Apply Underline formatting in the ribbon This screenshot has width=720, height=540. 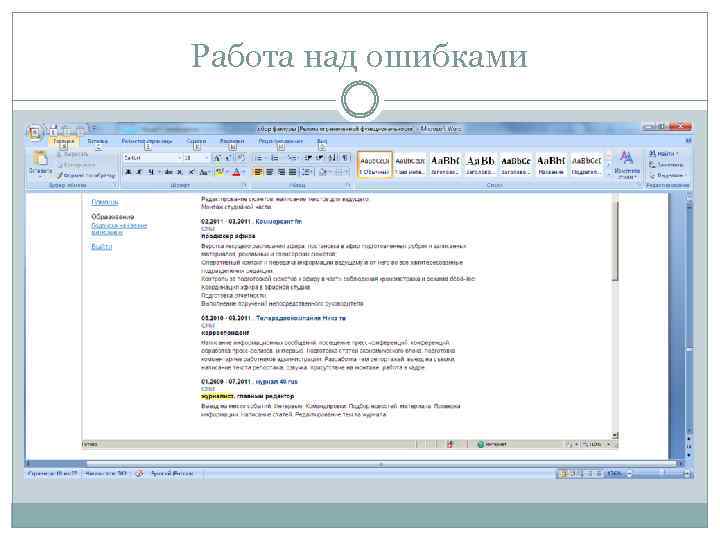(x=150, y=172)
